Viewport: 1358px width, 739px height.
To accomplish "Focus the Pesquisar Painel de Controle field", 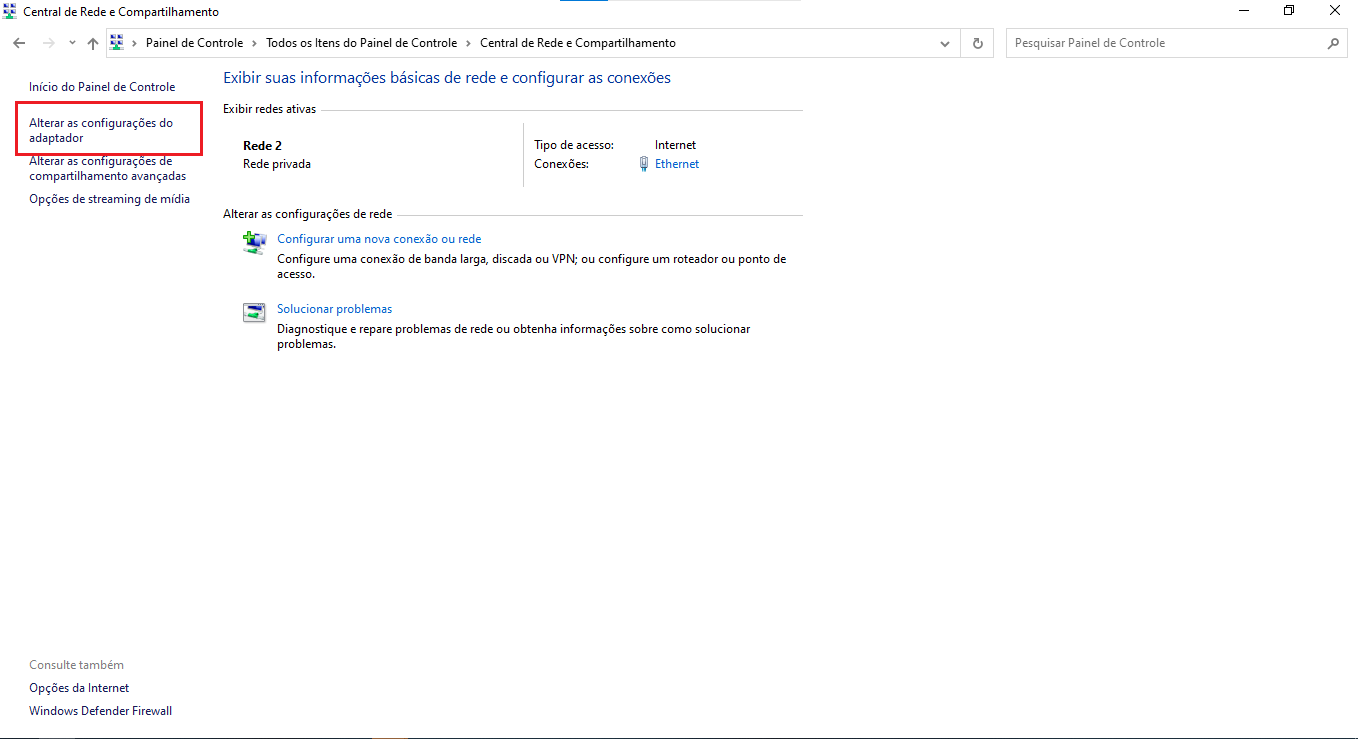I will tap(1165, 43).
